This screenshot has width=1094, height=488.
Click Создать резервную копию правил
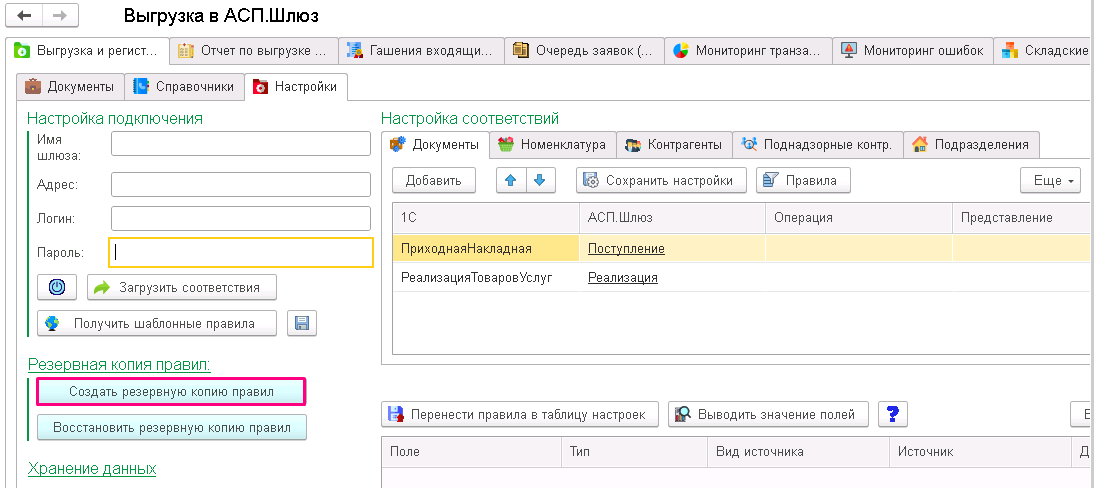pyautogui.click(x=171, y=392)
